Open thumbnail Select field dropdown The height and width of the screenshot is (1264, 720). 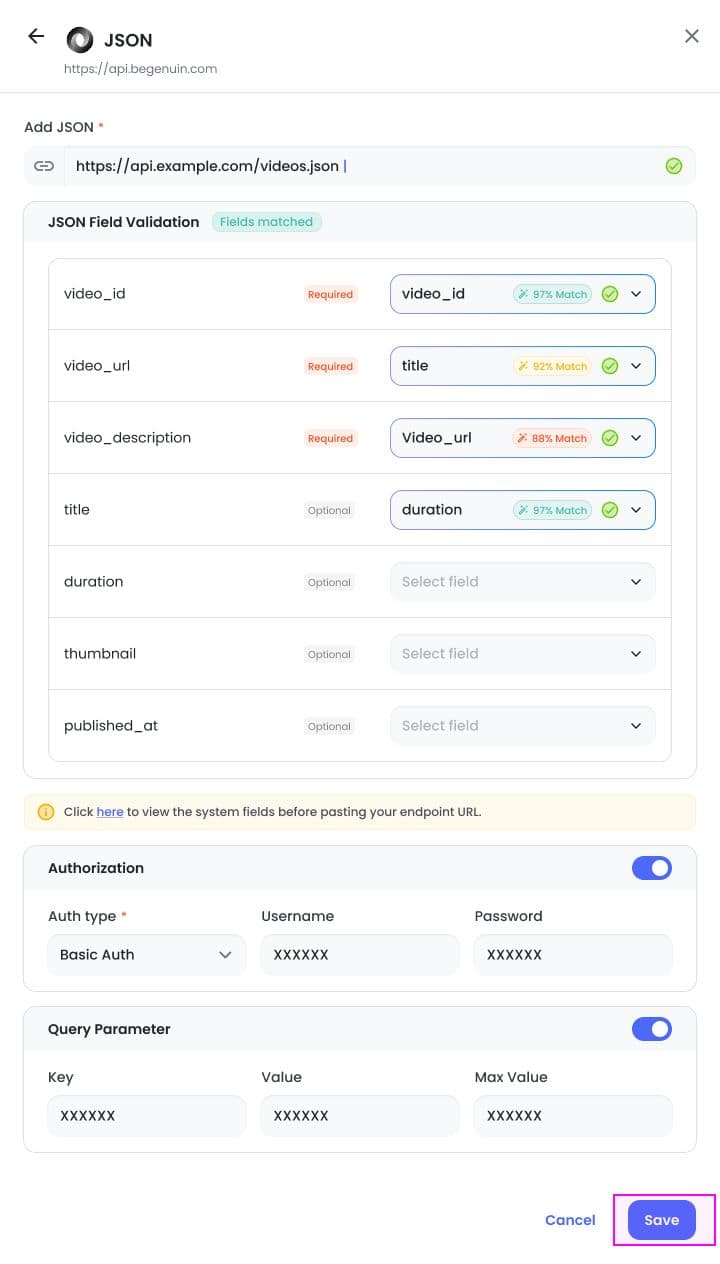(x=523, y=654)
